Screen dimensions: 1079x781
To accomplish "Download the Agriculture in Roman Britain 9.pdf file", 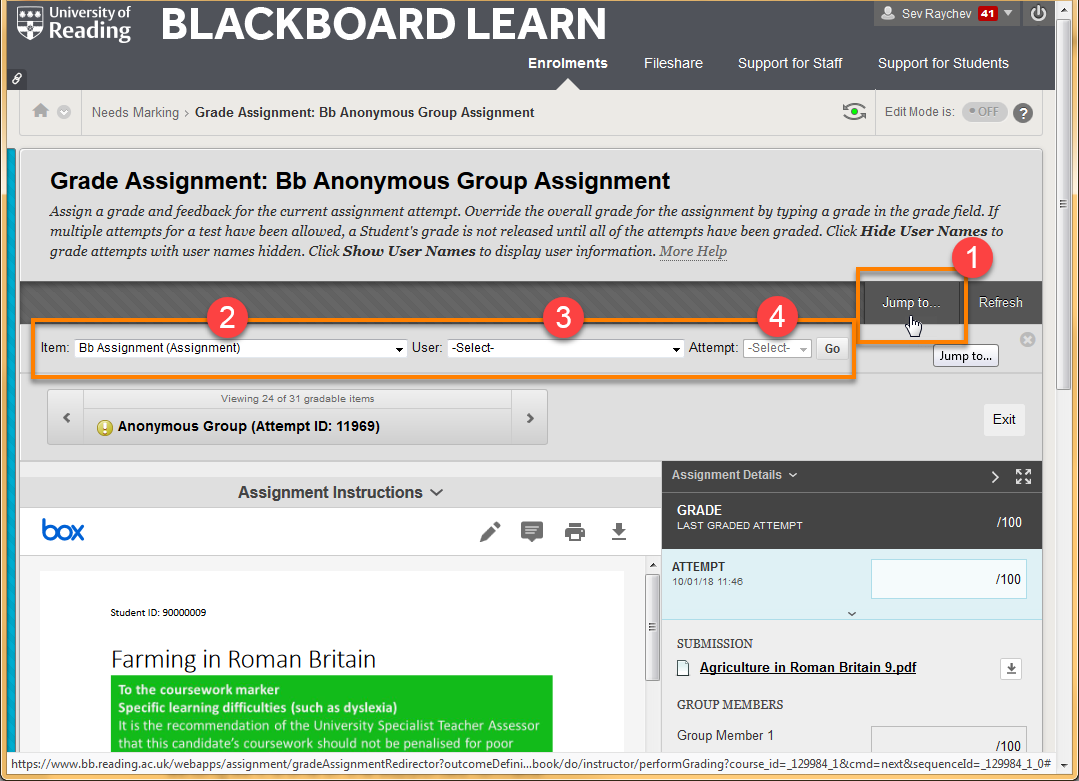I will click(x=1011, y=668).
